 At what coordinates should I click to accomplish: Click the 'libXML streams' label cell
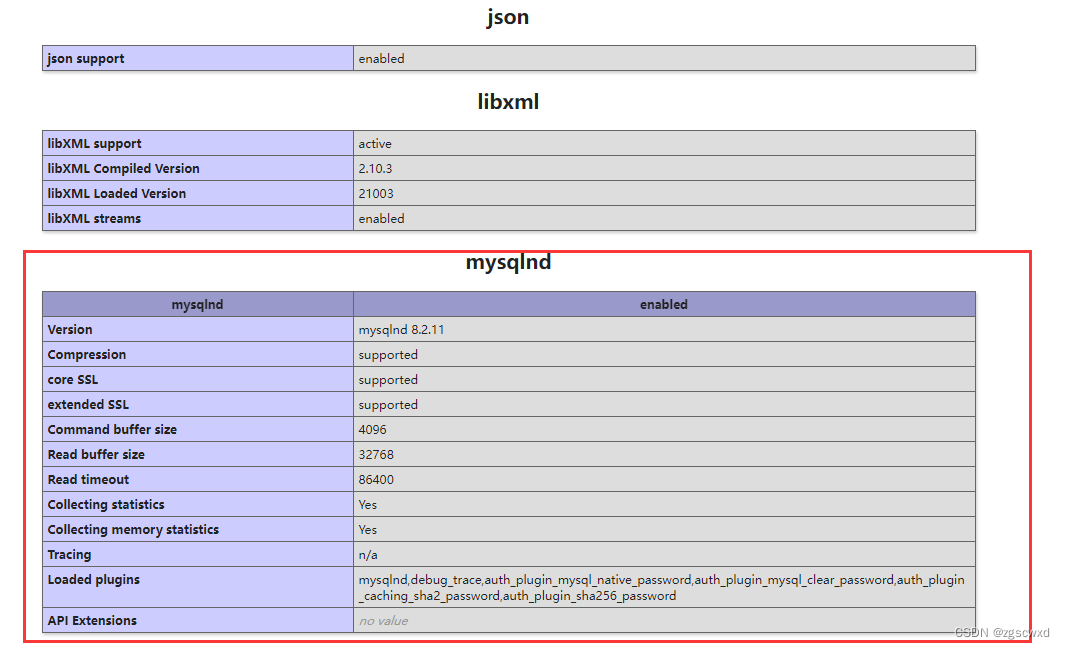[x=198, y=219]
